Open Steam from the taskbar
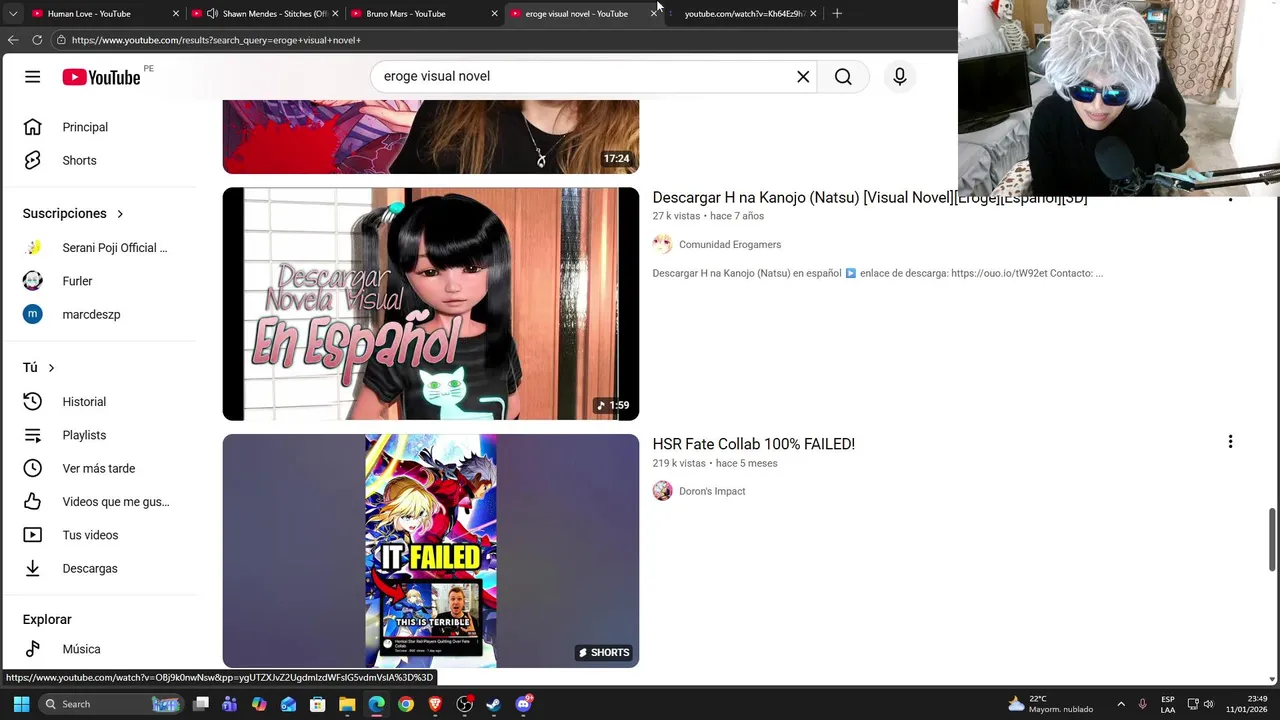The height and width of the screenshot is (720, 1280). (x=494, y=704)
